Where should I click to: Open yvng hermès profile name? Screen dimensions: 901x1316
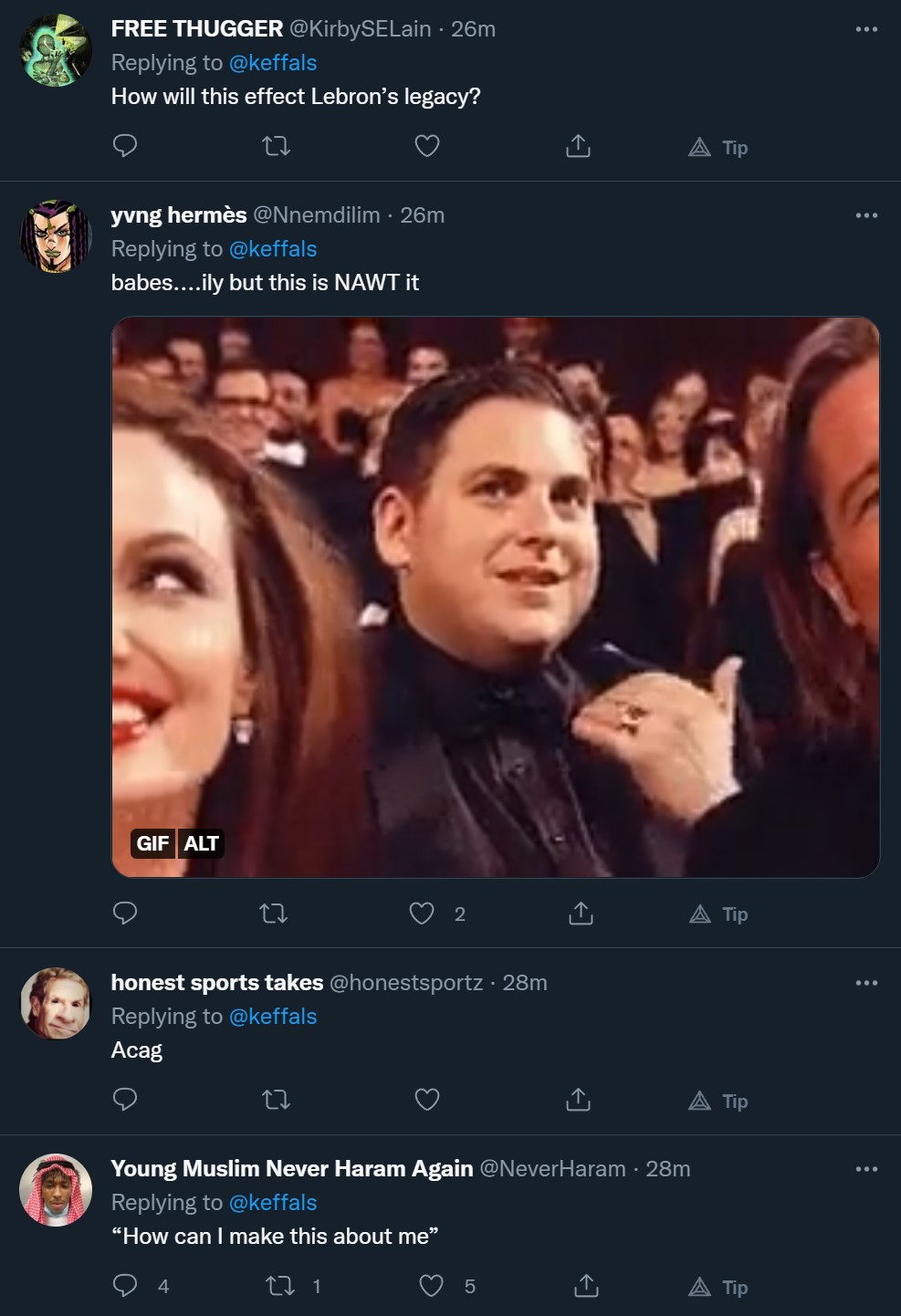[179, 215]
